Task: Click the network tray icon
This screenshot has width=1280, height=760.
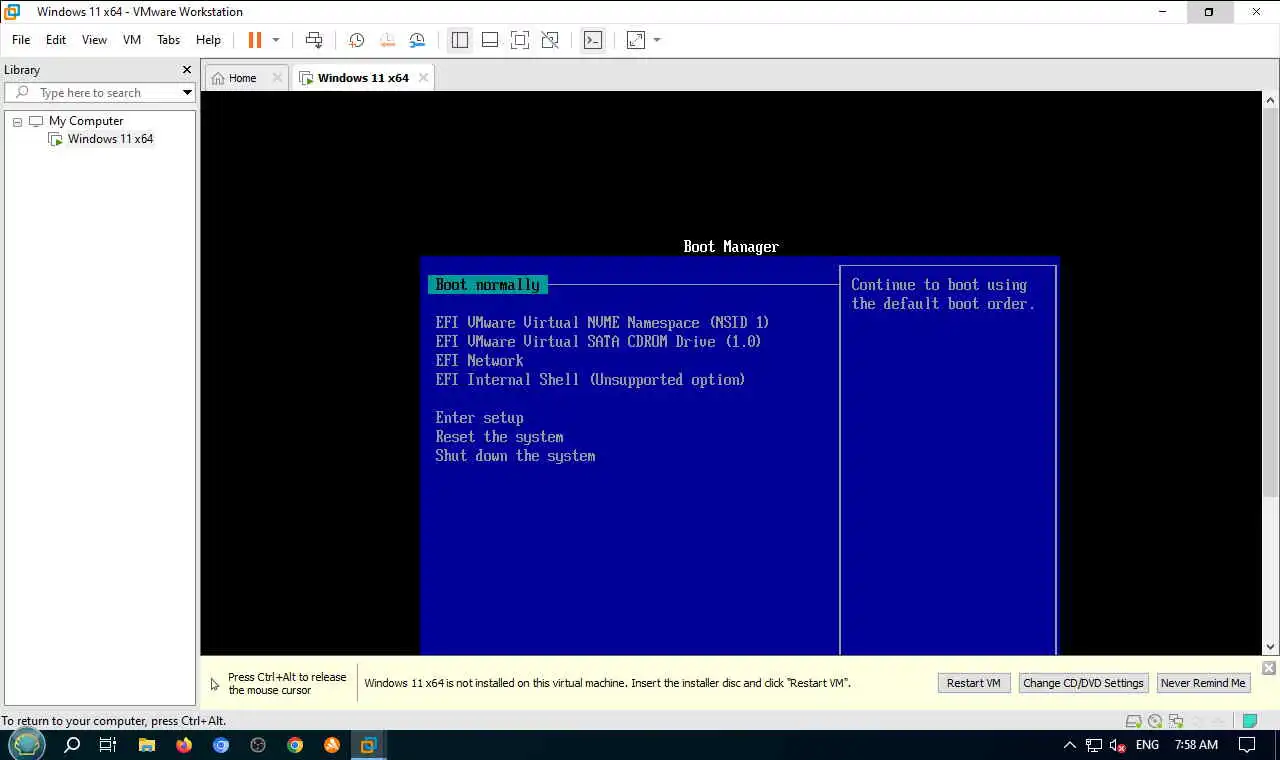Action: tap(1094, 745)
